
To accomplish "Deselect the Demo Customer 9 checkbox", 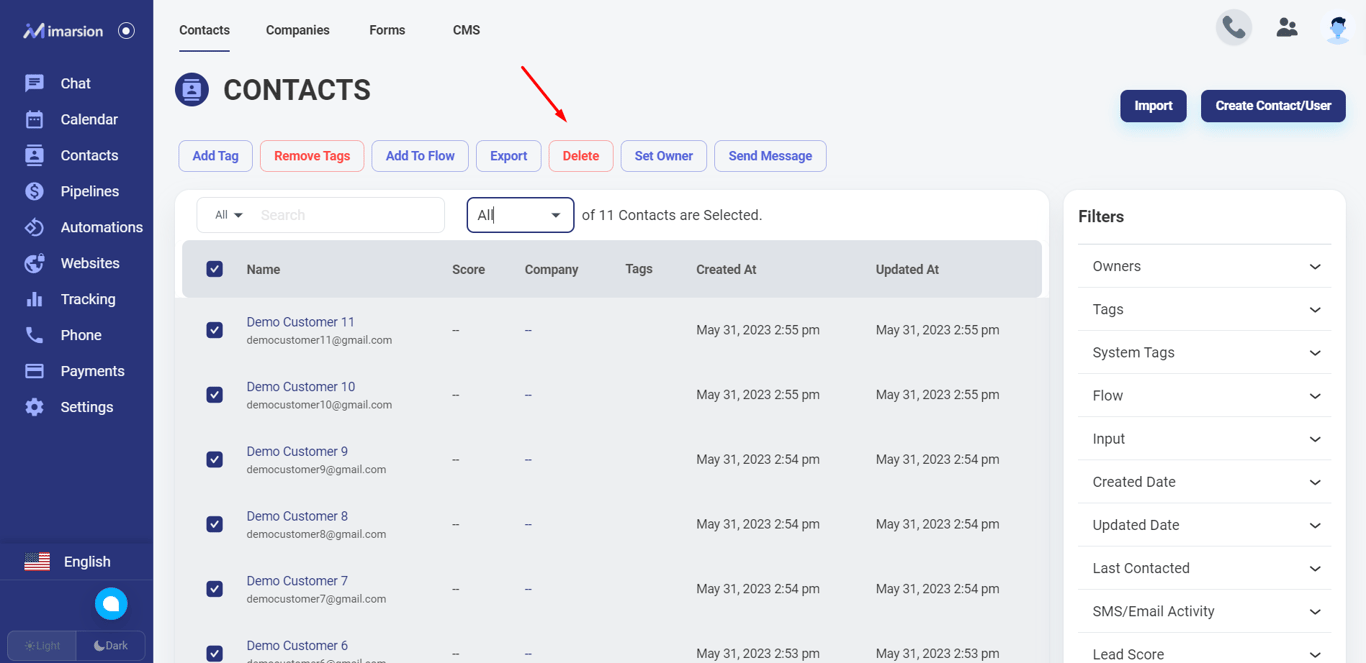I will pos(214,459).
